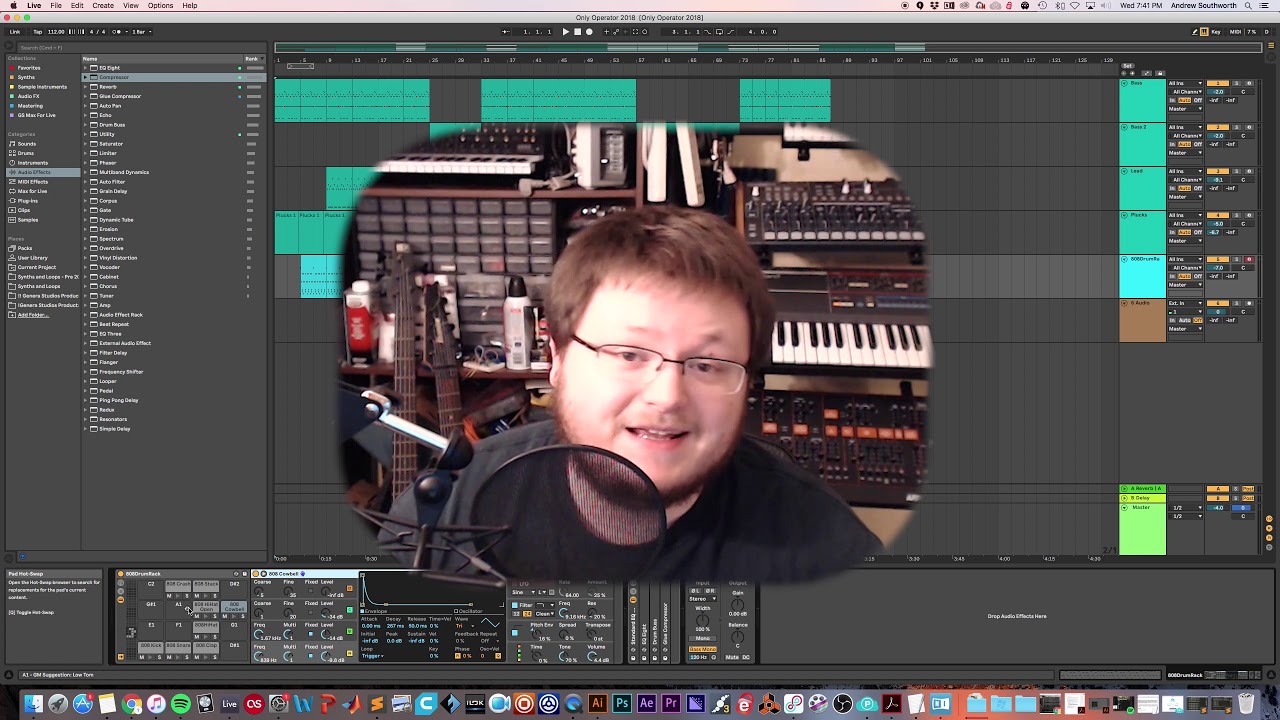
Task: Open Photoshop from the dock
Action: coord(622,704)
